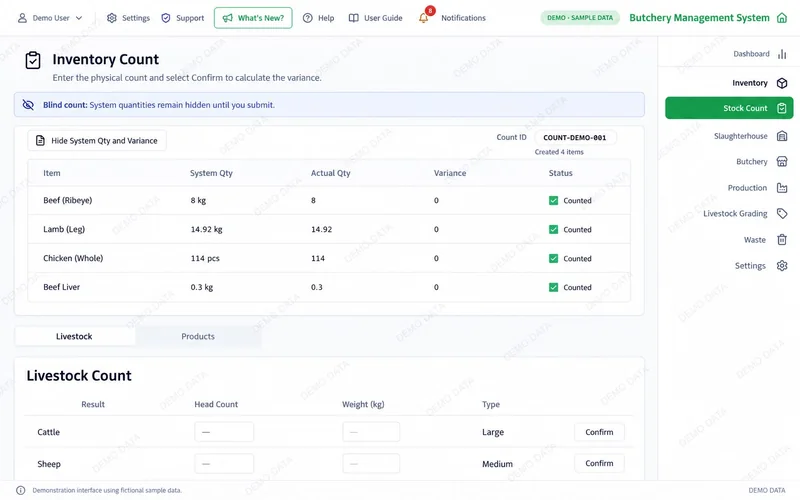Open sidebar Settings gear icon
800x500 pixels.
(782, 266)
